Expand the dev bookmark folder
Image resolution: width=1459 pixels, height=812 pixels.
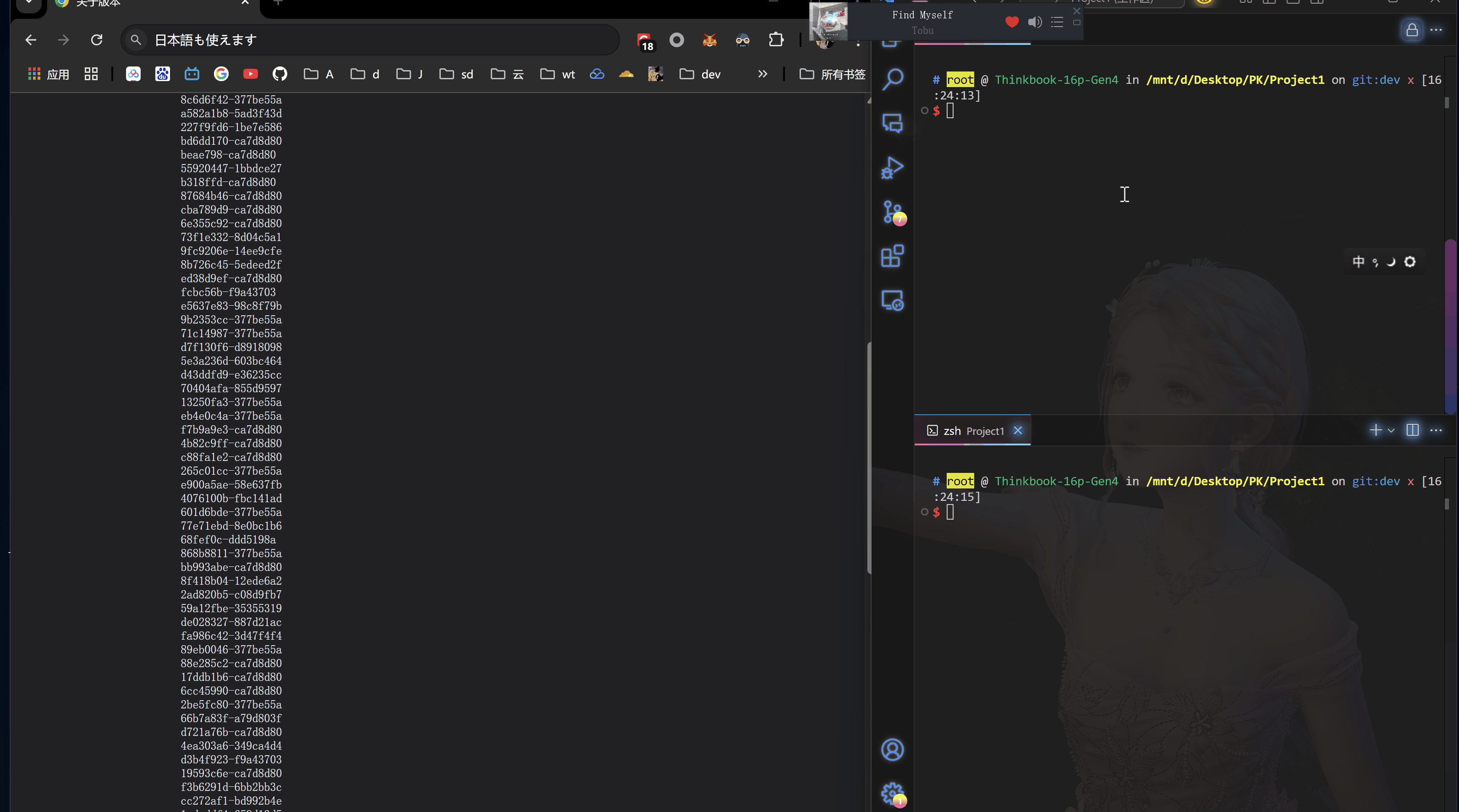[x=700, y=74]
